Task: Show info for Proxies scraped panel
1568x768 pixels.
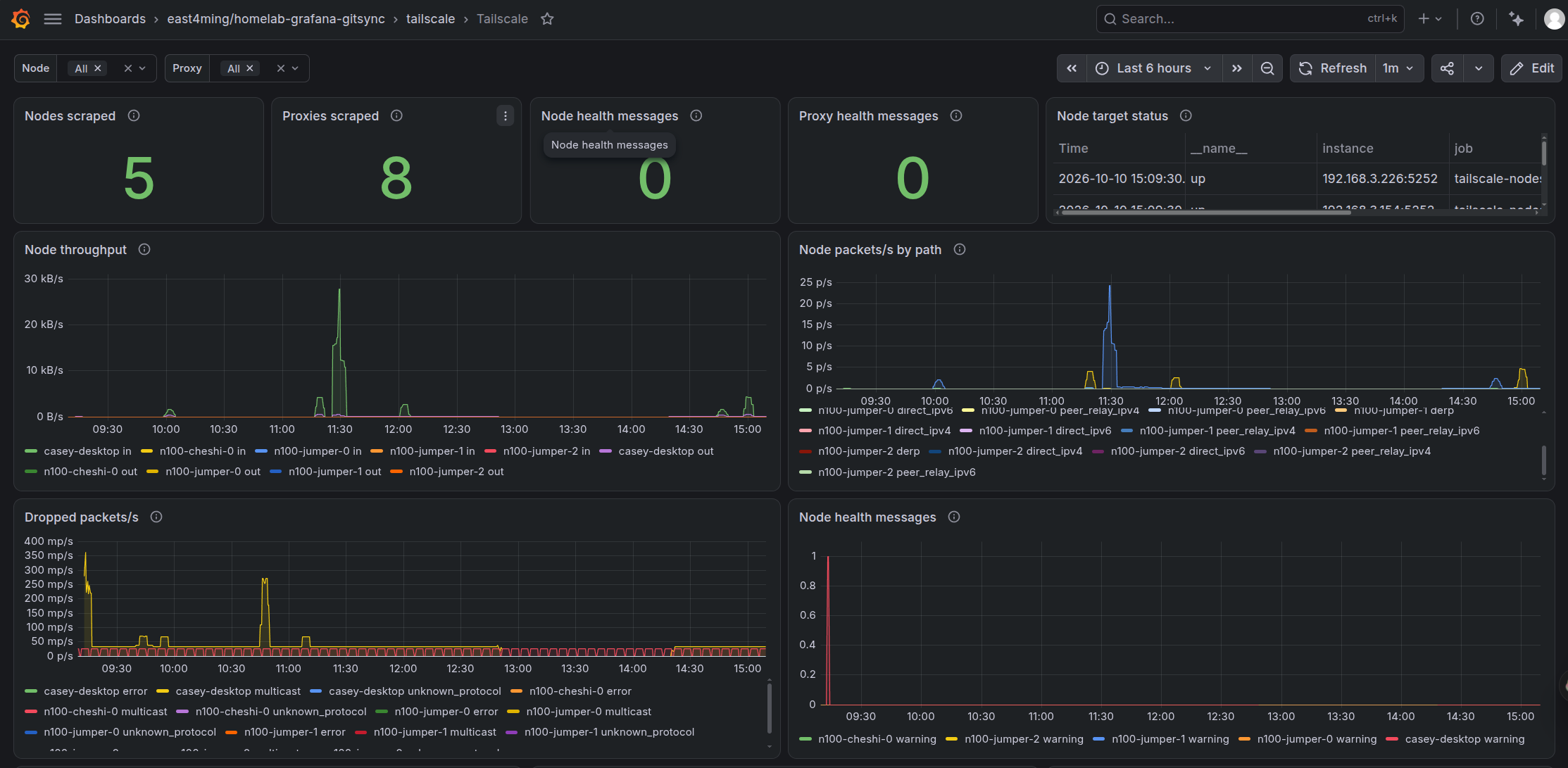Action: coord(396,115)
